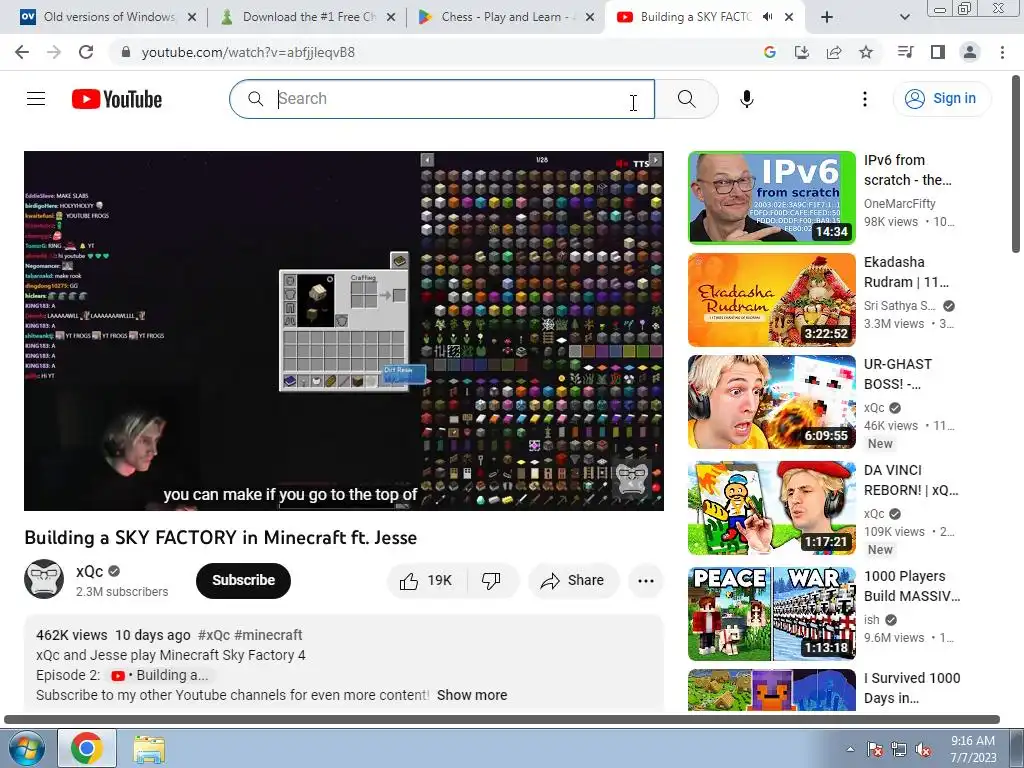This screenshot has height=768, width=1024.
Task: Go to the YouTube home logo
Action: (117, 99)
